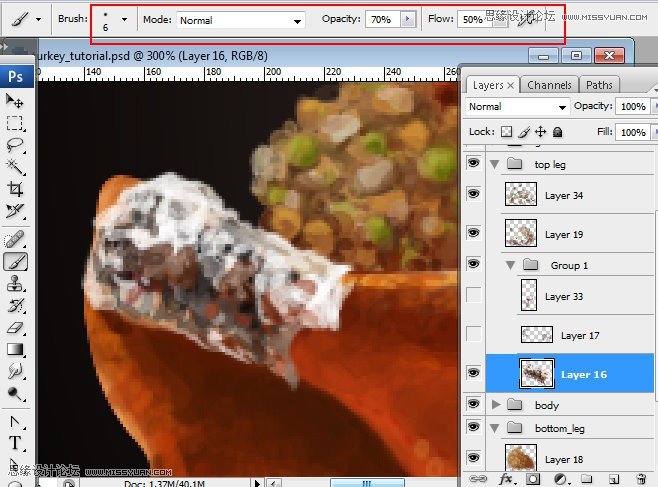Hide Layer 18
Screen dimensions: 658x487
474,457
